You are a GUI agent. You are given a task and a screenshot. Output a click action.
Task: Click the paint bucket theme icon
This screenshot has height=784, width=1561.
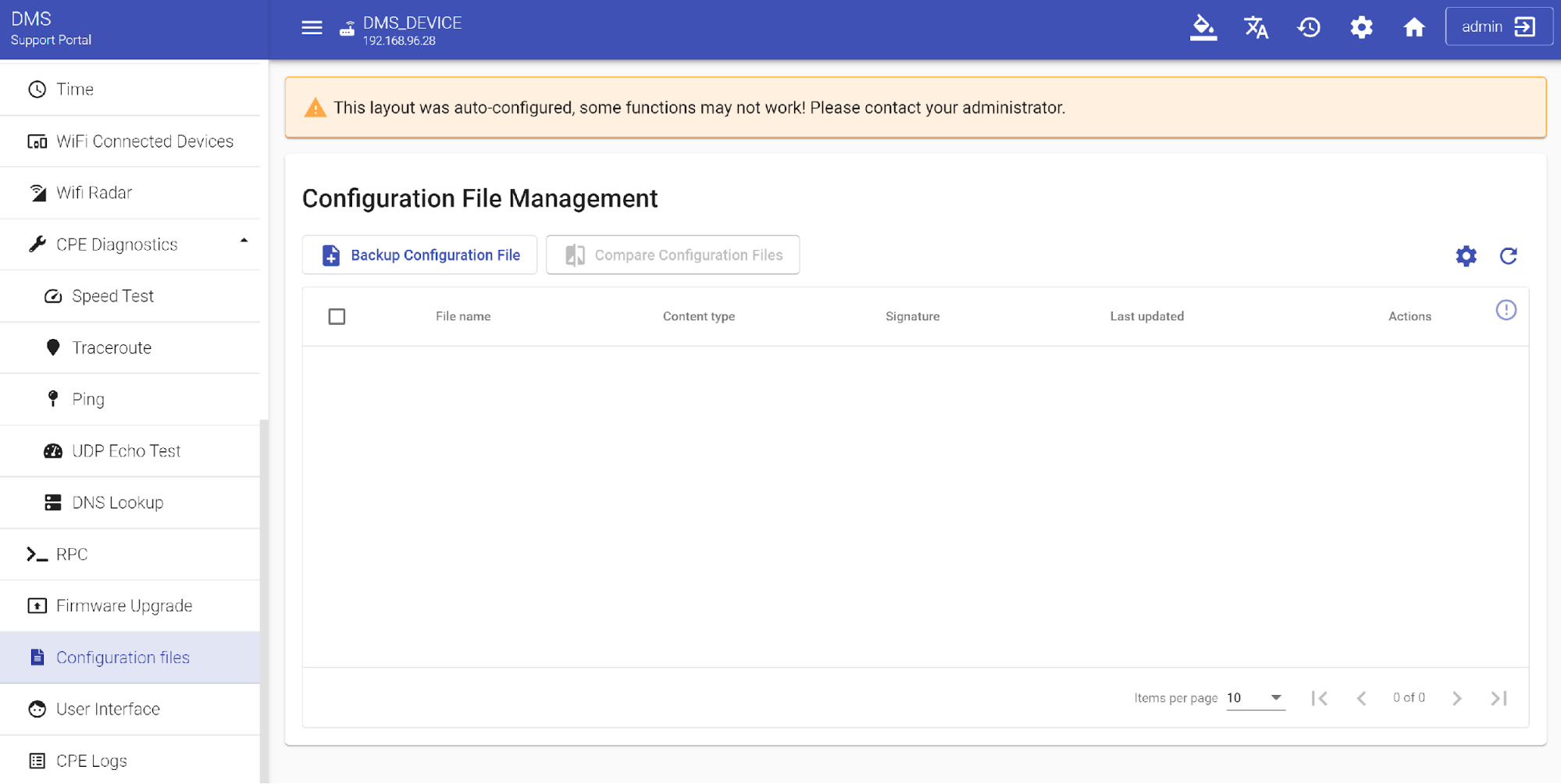(x=1203, y=27)
